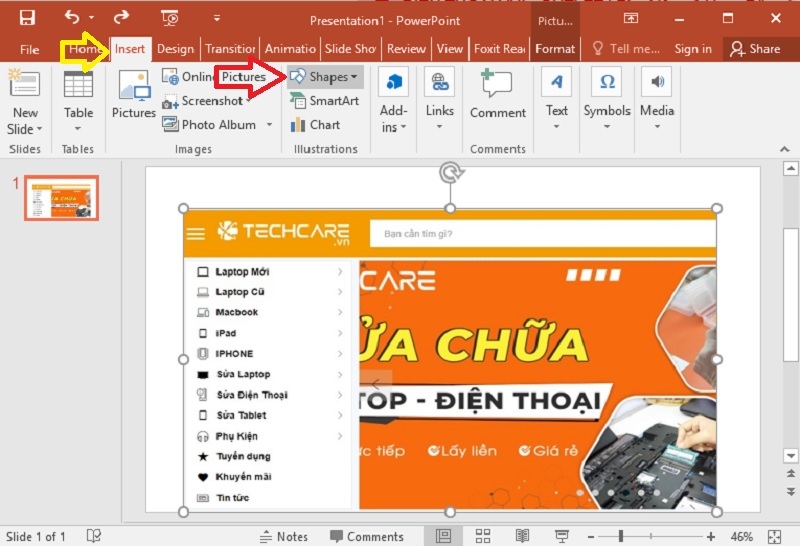Zoom out with the minus button

coord(591,537)
